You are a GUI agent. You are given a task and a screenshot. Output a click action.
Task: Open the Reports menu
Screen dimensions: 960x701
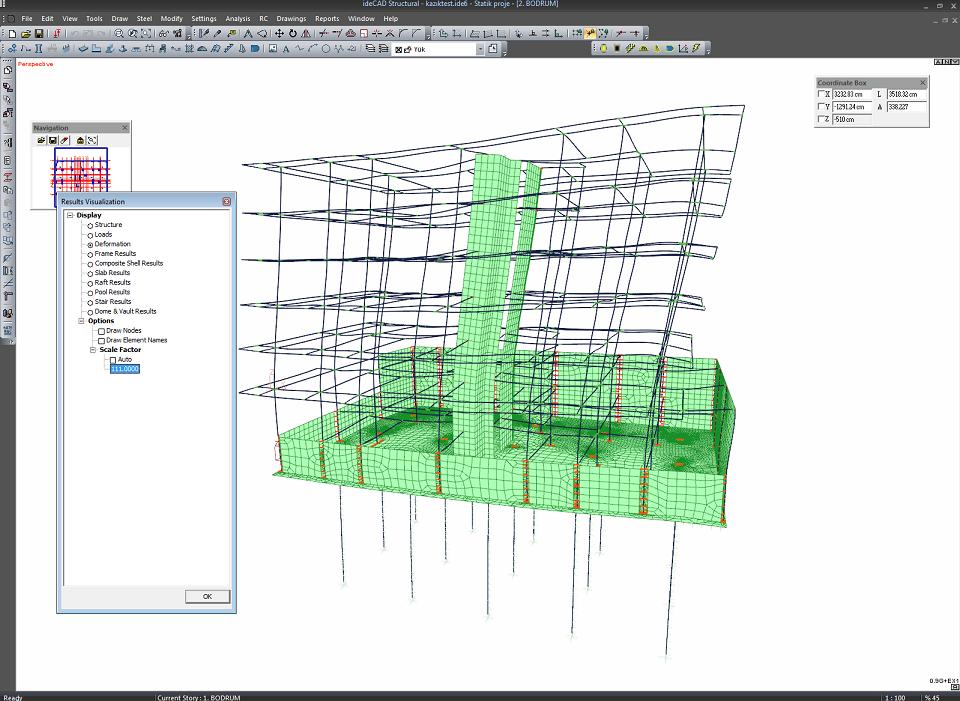point(327,18)
